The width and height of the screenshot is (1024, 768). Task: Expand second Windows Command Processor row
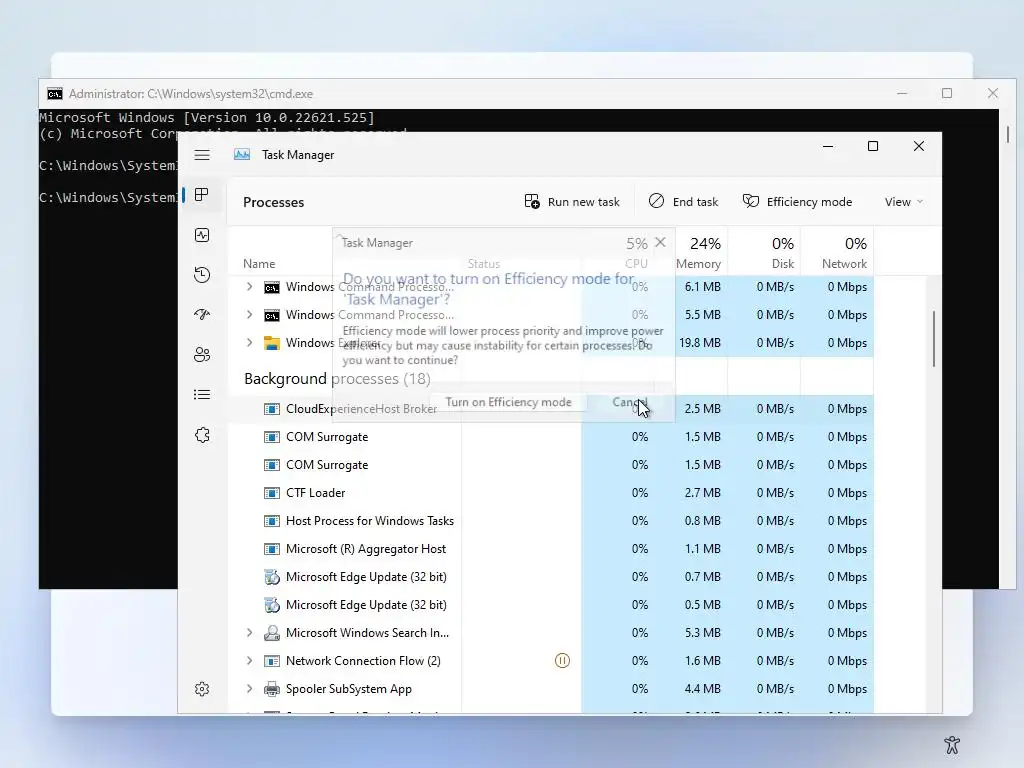[x=249, y=315]
